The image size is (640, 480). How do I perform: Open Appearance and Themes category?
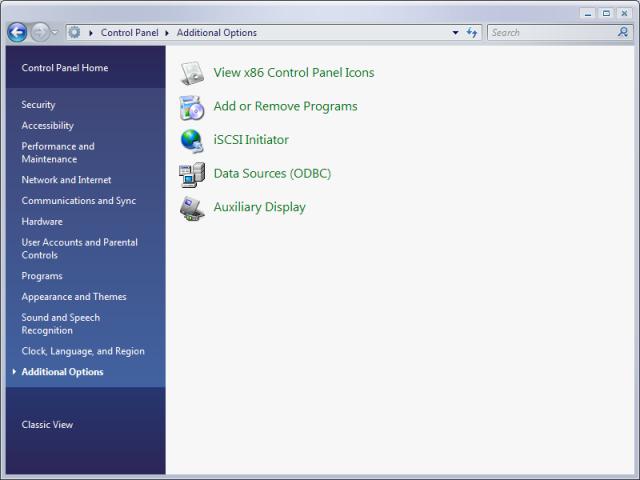74,297
